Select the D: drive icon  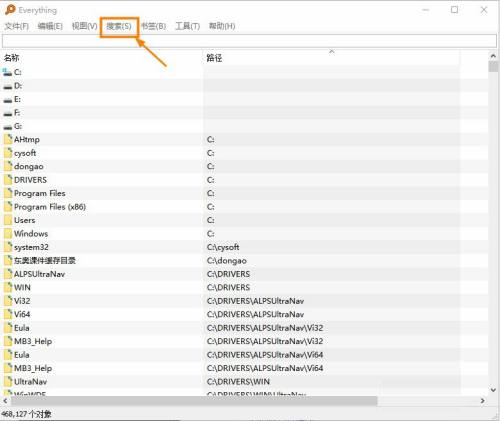click(7, 86)
